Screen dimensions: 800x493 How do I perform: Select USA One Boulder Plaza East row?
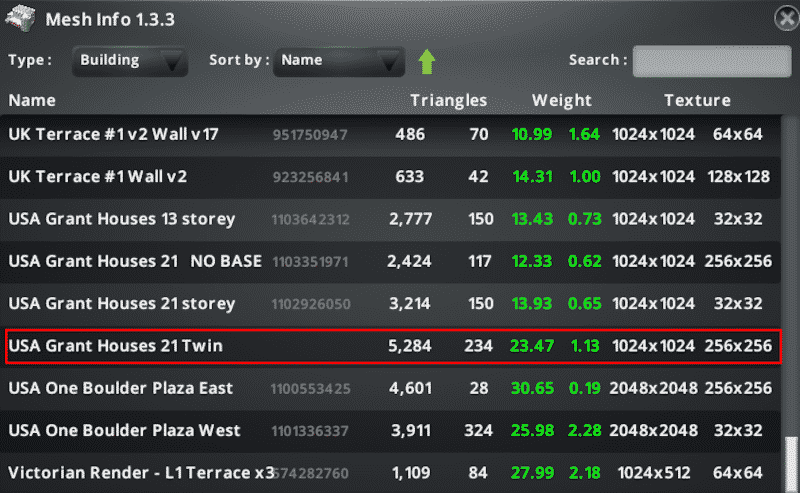pyautogui.click(x=390, y=388)
